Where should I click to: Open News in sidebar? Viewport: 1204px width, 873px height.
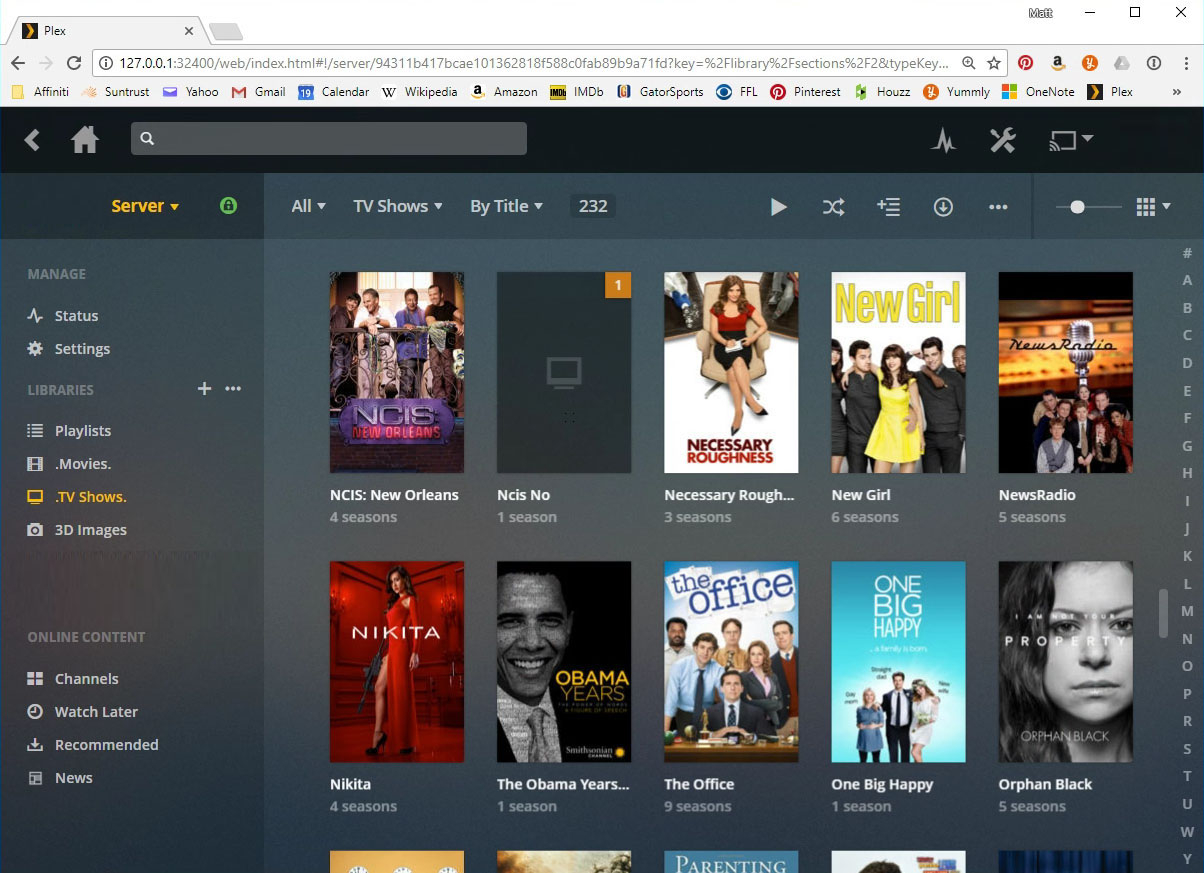point(60,778)
